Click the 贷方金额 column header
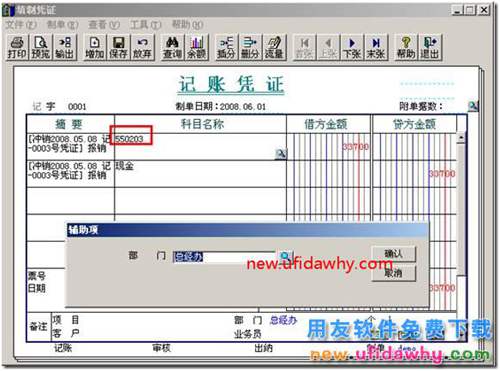 pos(414,124)
